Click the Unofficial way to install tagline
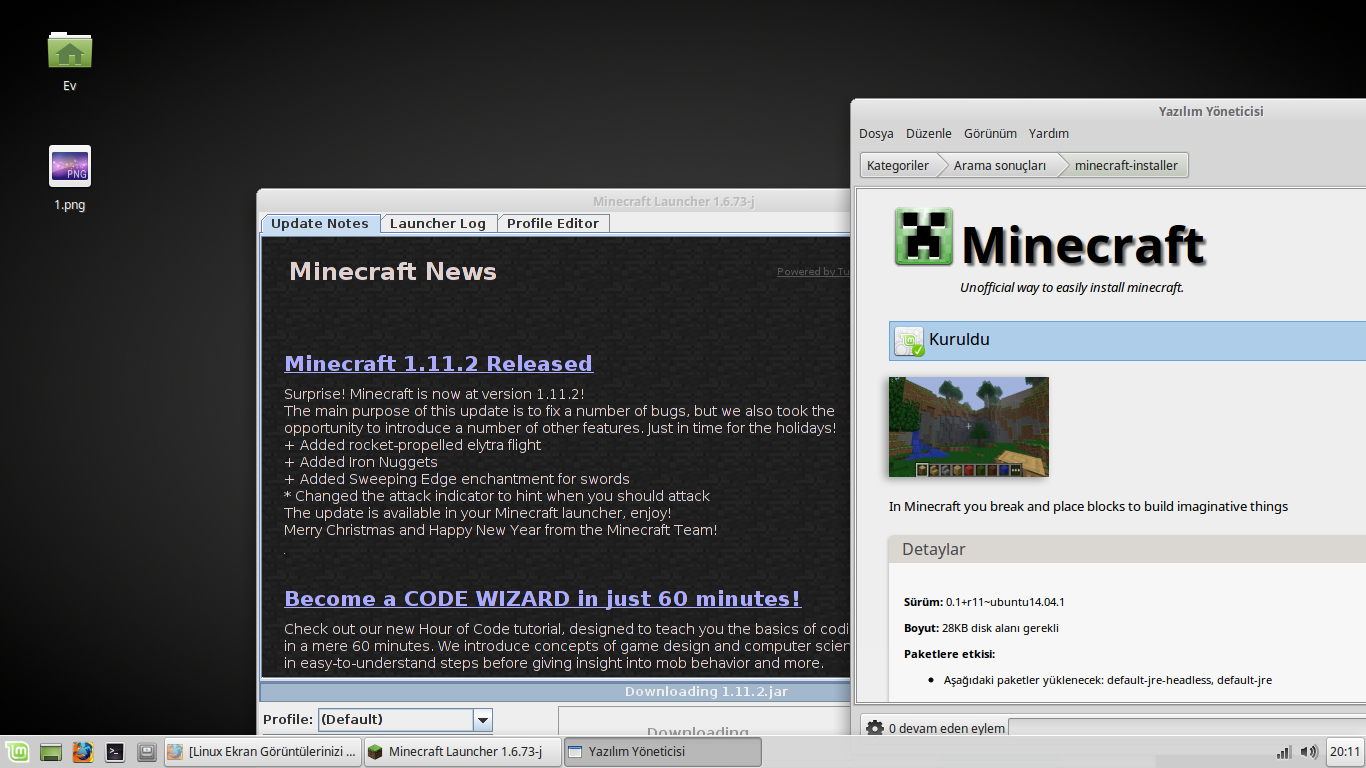 coord(1072,287)
